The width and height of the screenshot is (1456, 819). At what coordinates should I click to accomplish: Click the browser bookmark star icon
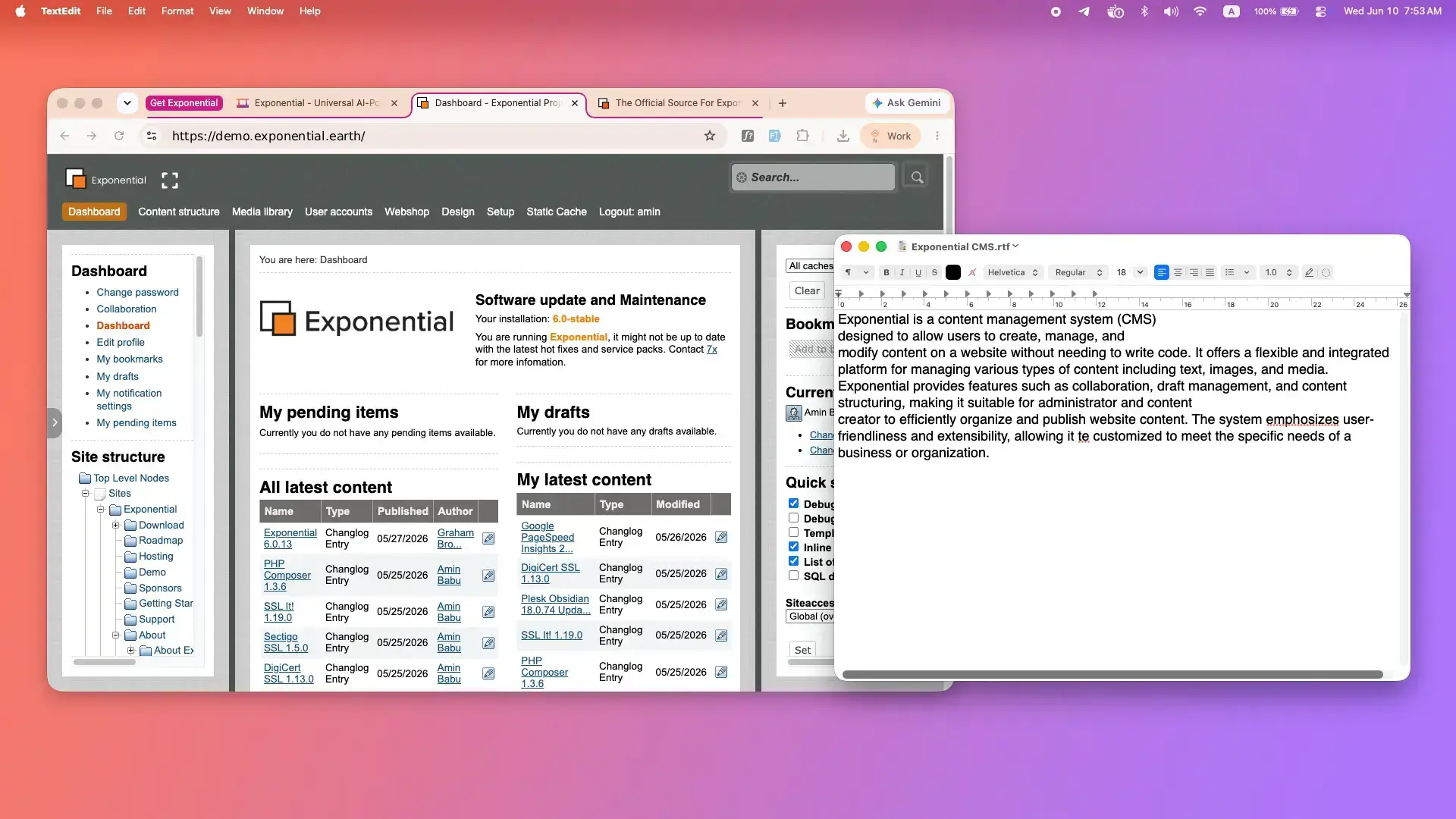point(710,136)
